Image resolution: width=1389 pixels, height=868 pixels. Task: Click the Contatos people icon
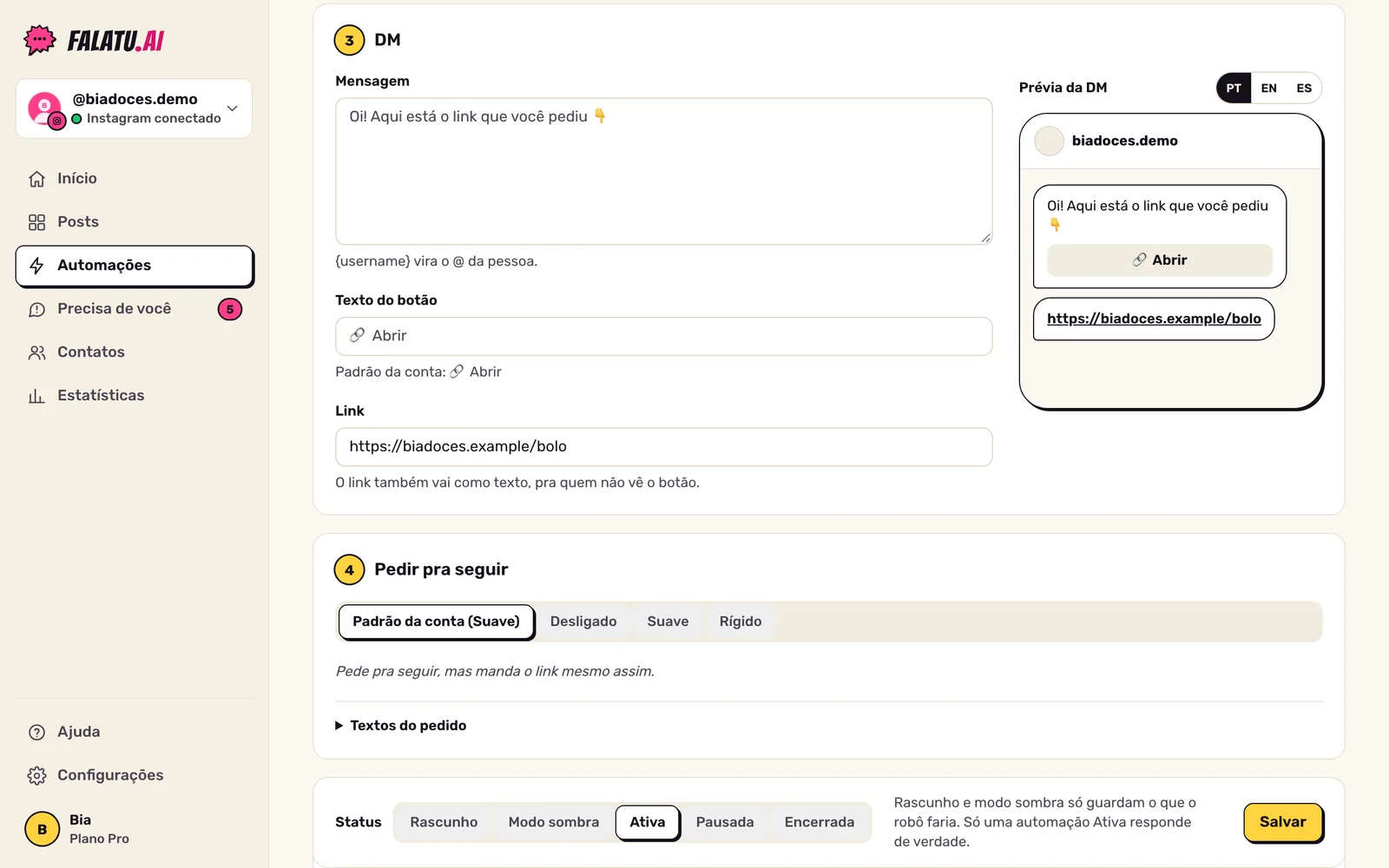click(36, 352)
